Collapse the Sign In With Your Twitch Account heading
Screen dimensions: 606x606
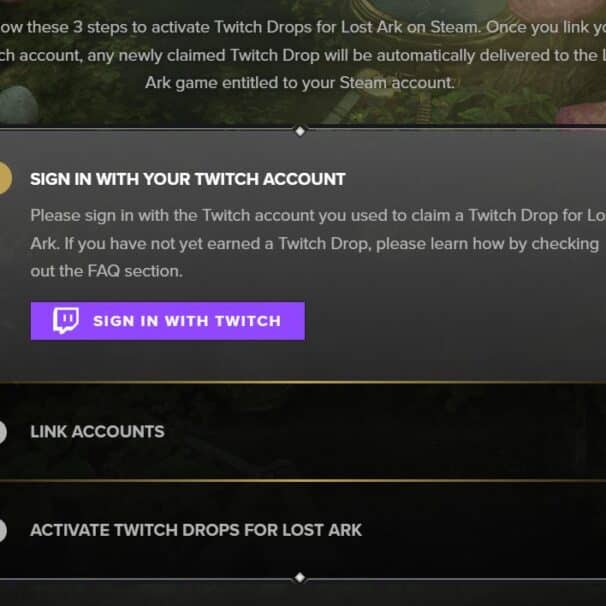[188, 179]
